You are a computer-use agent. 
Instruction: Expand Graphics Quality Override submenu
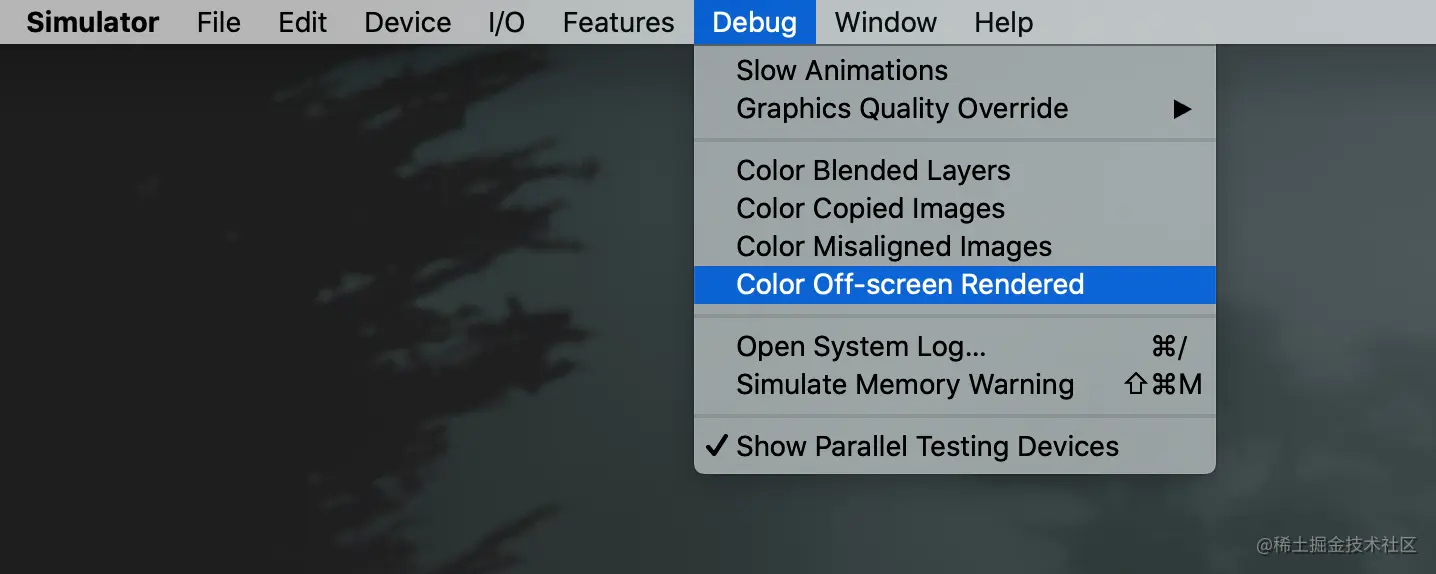955,108
